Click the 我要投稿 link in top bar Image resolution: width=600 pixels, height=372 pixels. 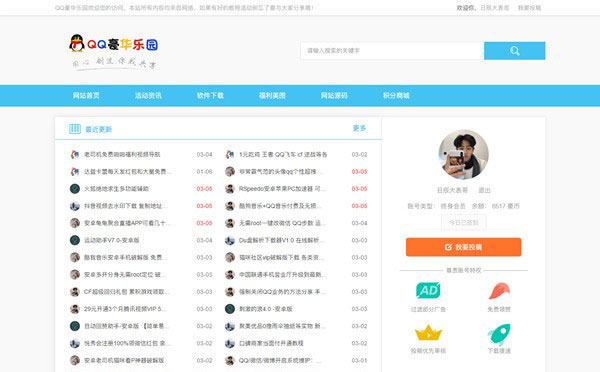point(529,8)
